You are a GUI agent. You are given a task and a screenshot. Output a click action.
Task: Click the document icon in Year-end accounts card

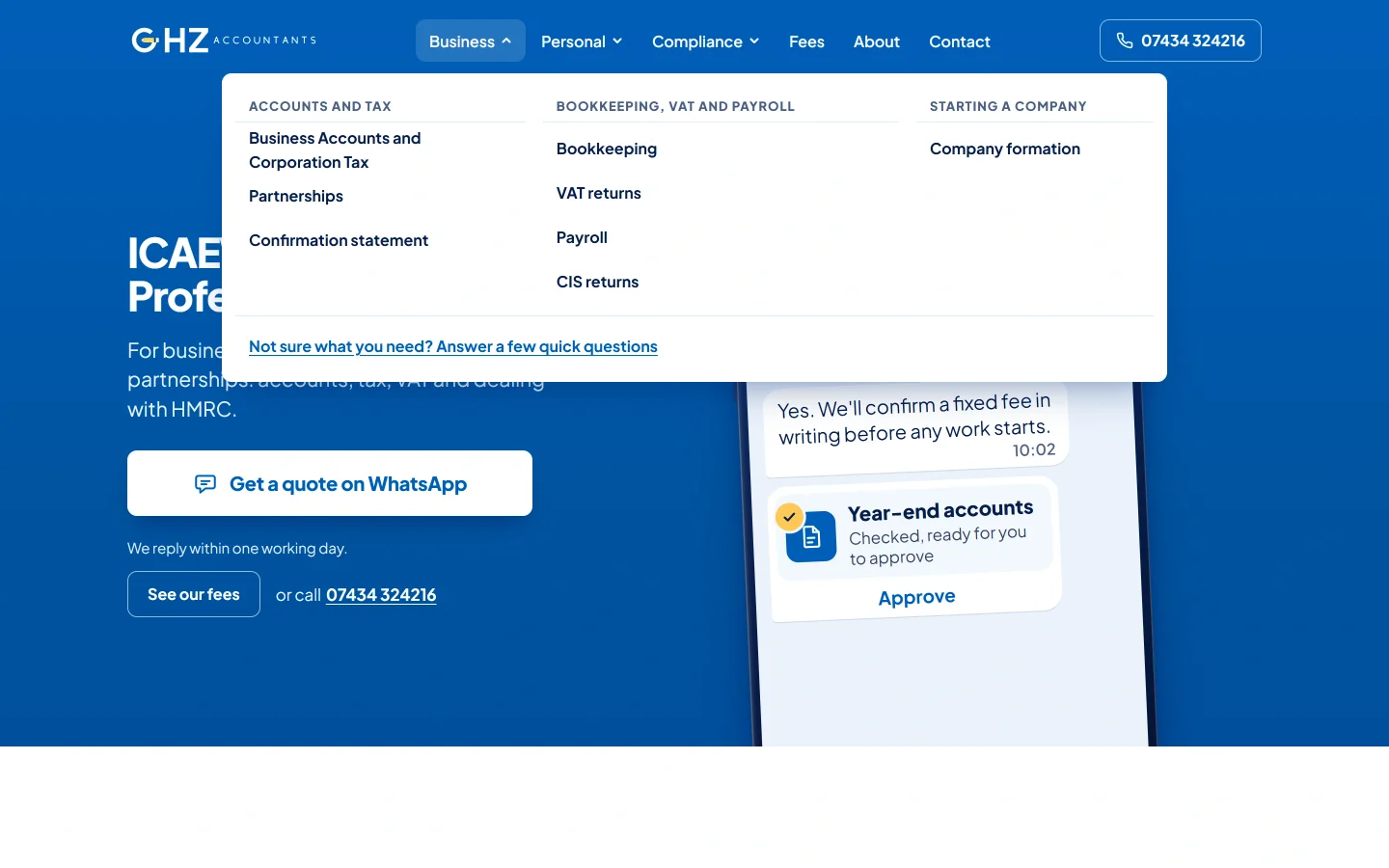click(811, 536)
